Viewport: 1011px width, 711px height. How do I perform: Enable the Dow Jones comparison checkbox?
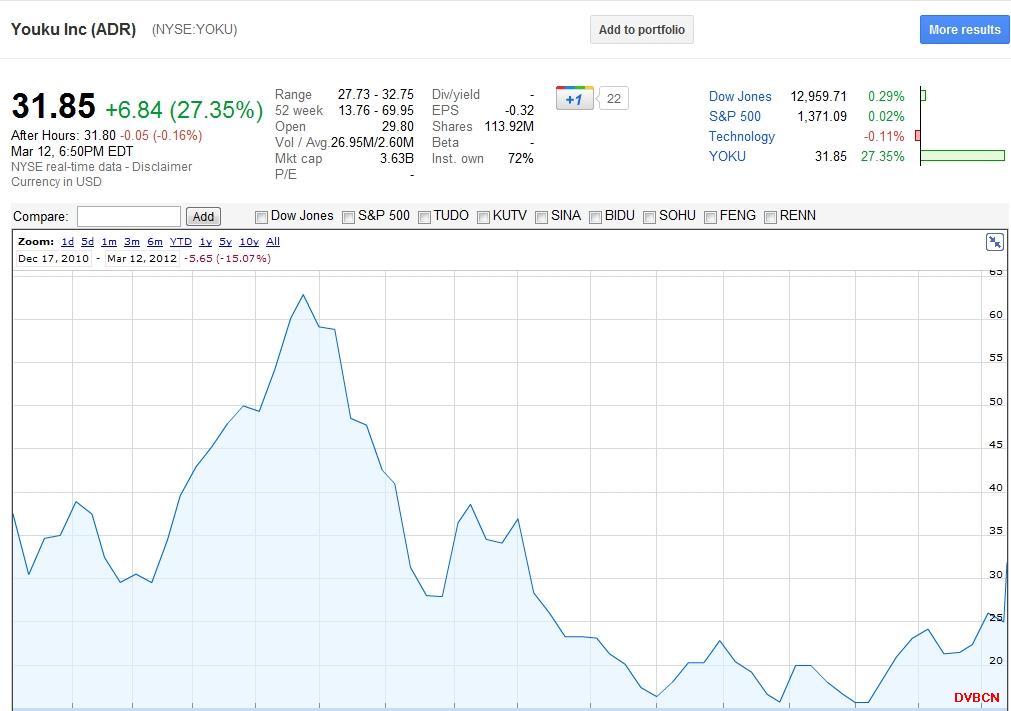tap(262, 217)
